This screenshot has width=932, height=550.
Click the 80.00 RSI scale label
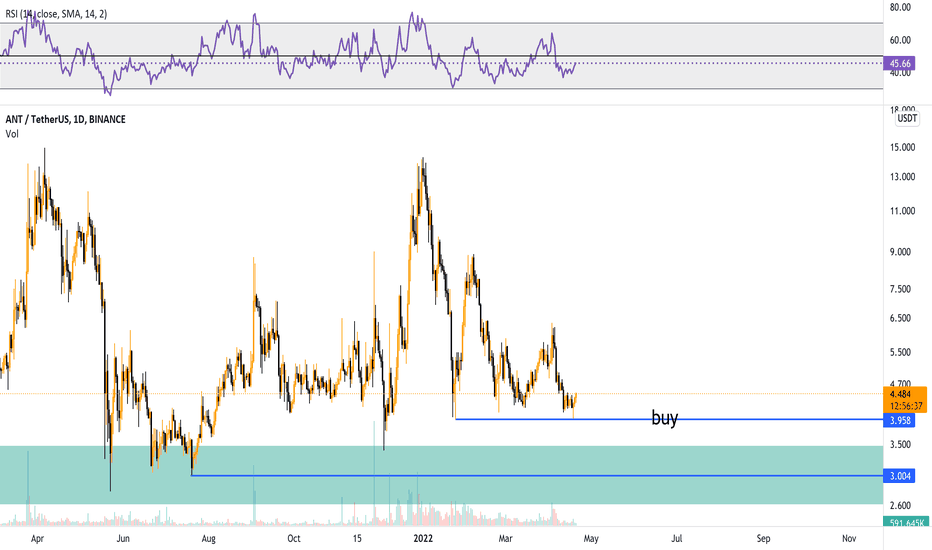pyautogui.click(x=900, y=8)
